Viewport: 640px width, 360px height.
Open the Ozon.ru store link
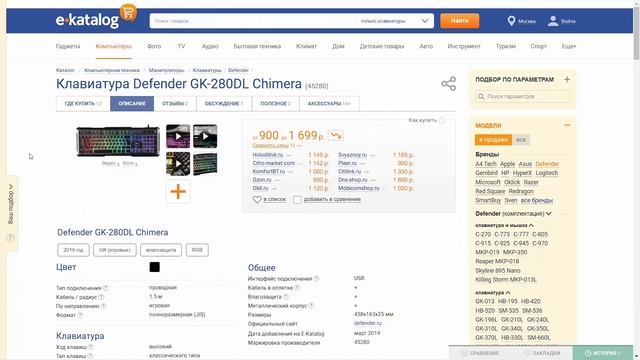tap(262, 180)
